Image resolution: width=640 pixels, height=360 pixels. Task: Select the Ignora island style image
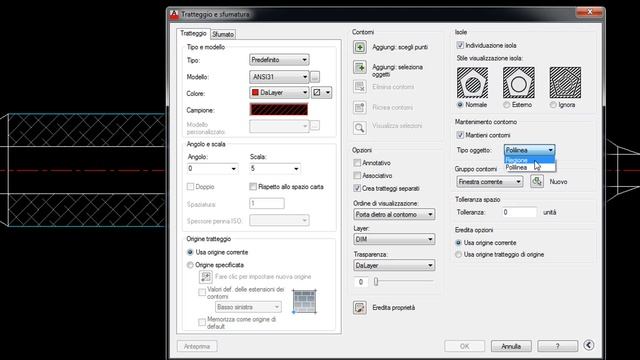pyautogui.click(x=565, y=82)
